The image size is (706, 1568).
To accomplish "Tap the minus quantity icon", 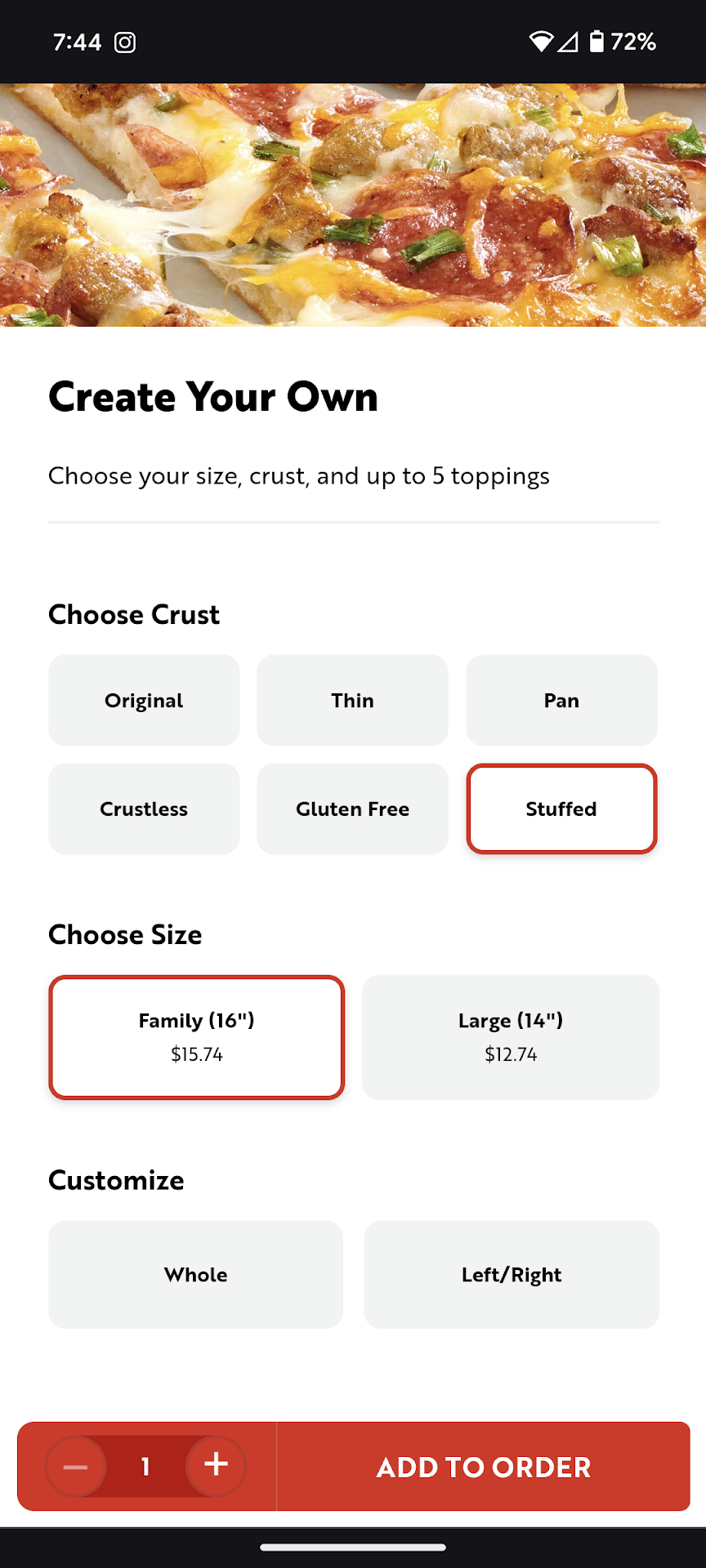I will click(75, 1467).
